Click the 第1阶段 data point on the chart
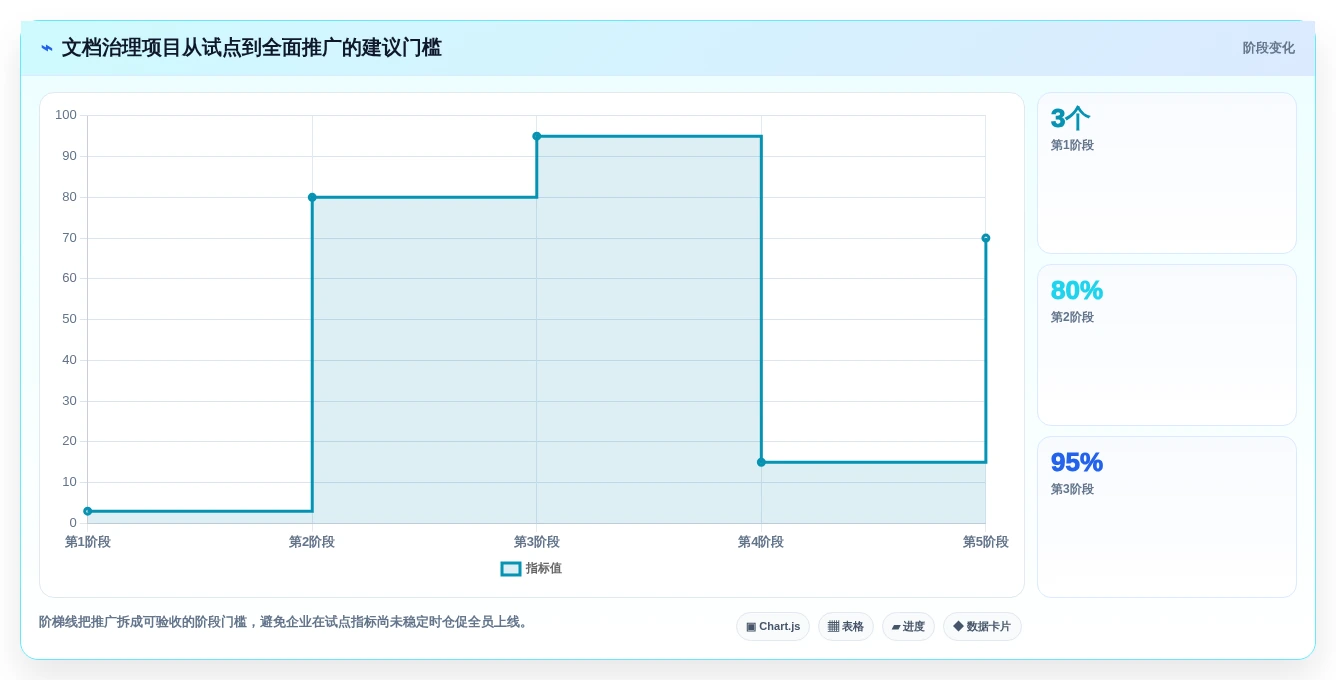Screen dimensions: 1336x680 88,511
